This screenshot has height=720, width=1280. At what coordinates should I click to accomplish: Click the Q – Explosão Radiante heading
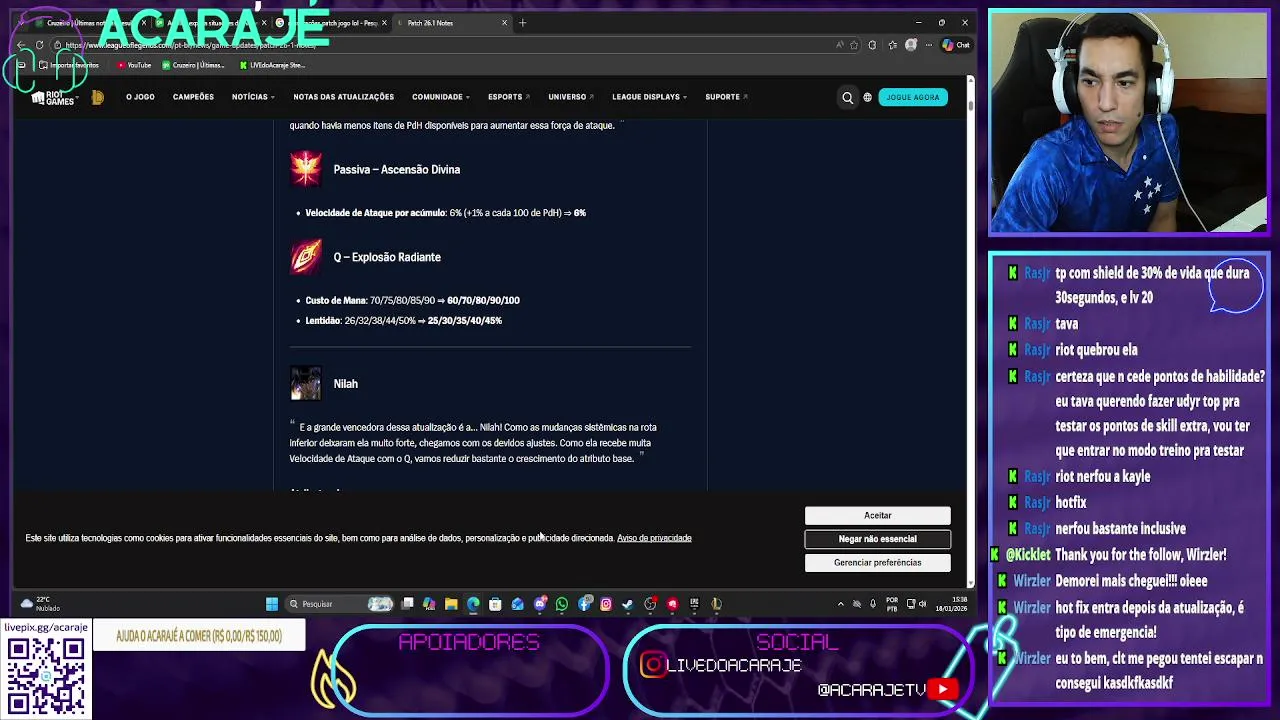tap(387, 257)
